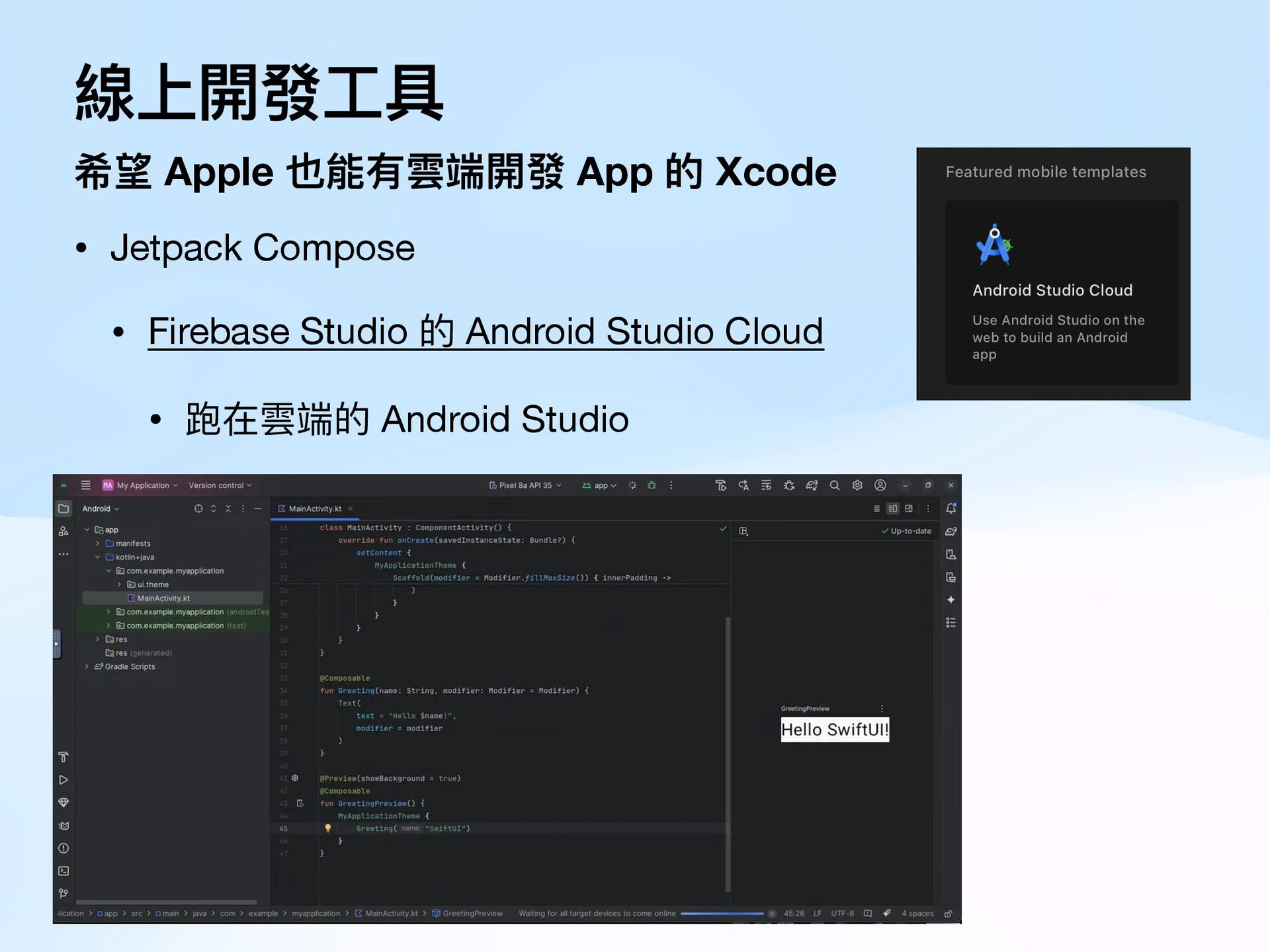Open the Version control dropdown
Screen dimensions: 1270x952
[x=220, y=485]
